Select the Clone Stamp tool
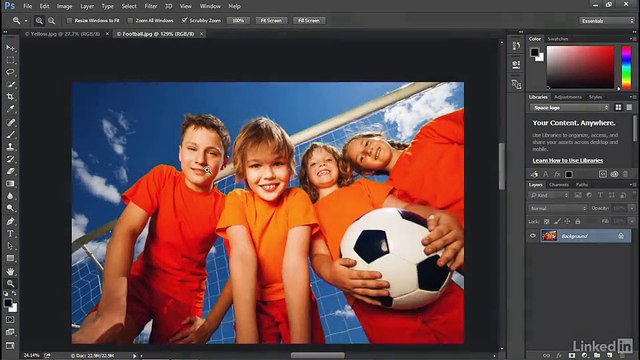The image size is (640, 360). 10,147
